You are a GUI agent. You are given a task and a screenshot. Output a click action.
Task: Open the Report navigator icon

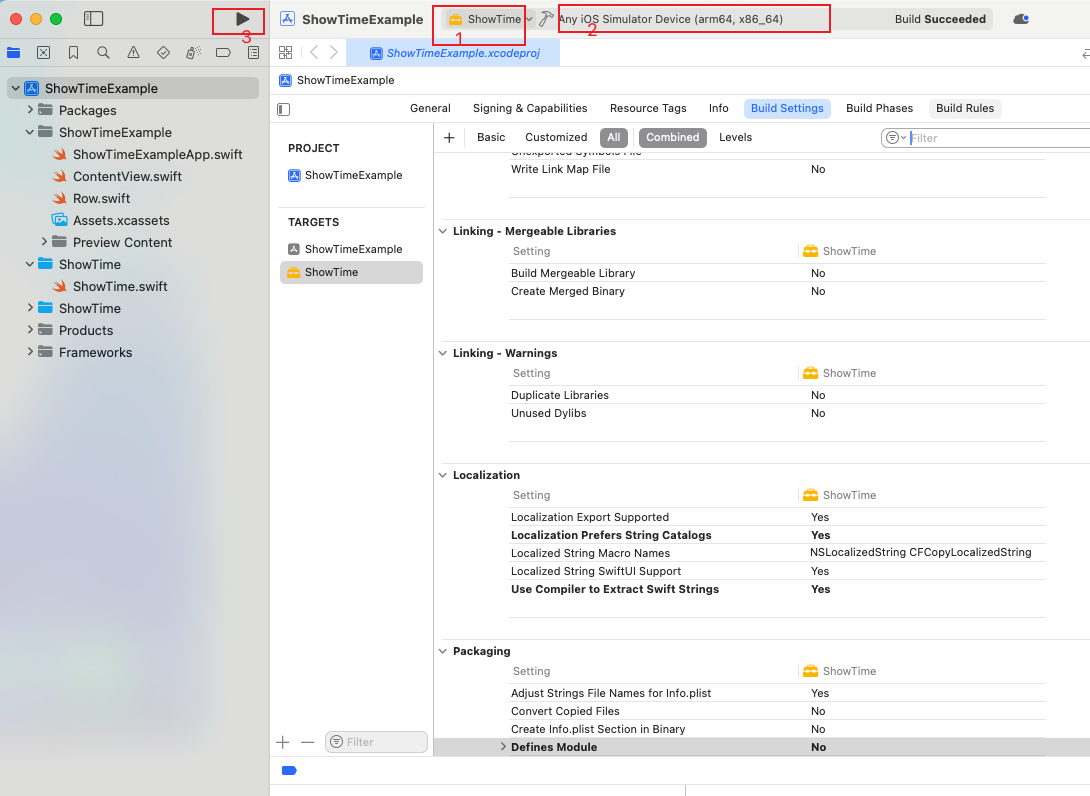click(x=254, y=53)
